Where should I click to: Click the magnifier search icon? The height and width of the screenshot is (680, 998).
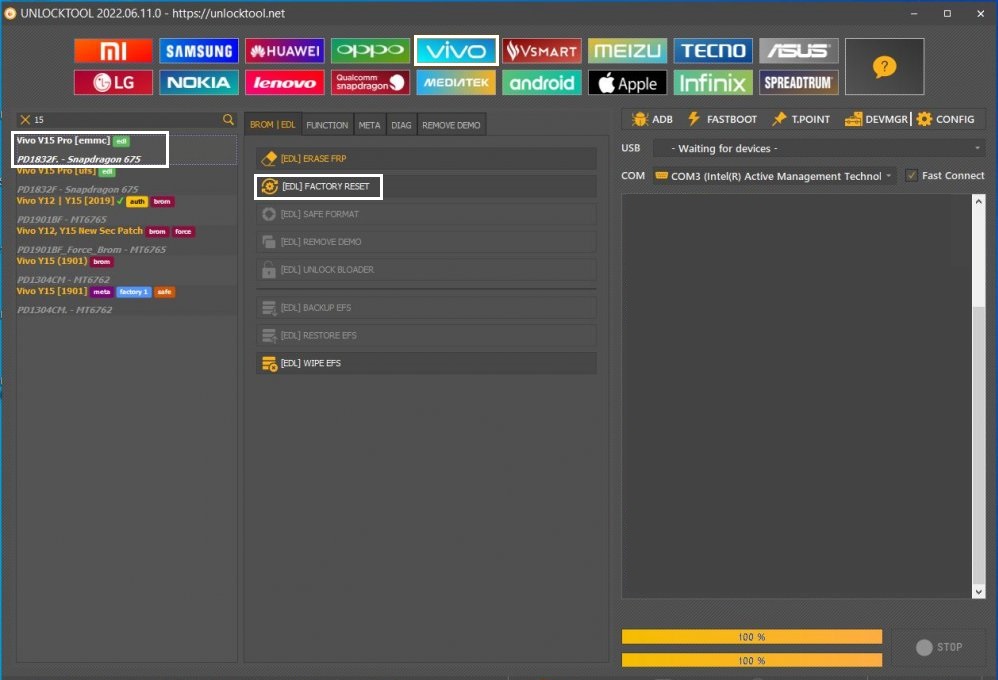click(x=228, y=119)
